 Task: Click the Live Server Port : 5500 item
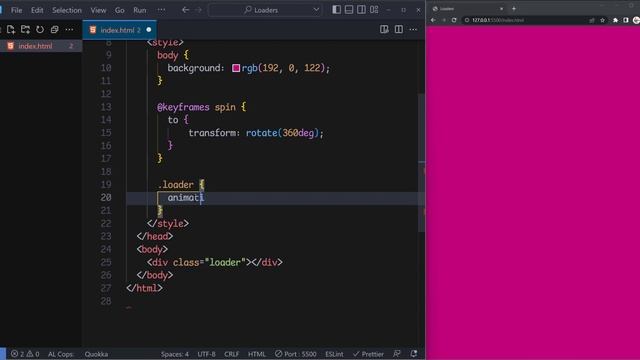[x=296, y=354]
